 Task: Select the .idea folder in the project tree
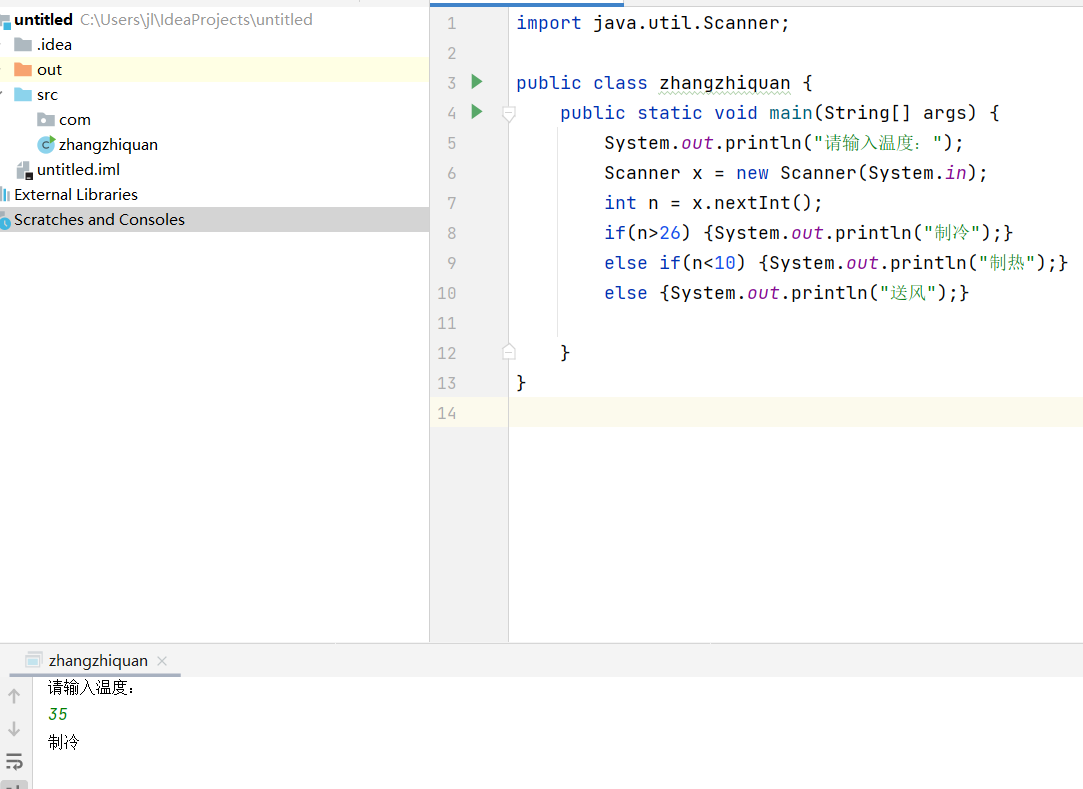(54, 45)
